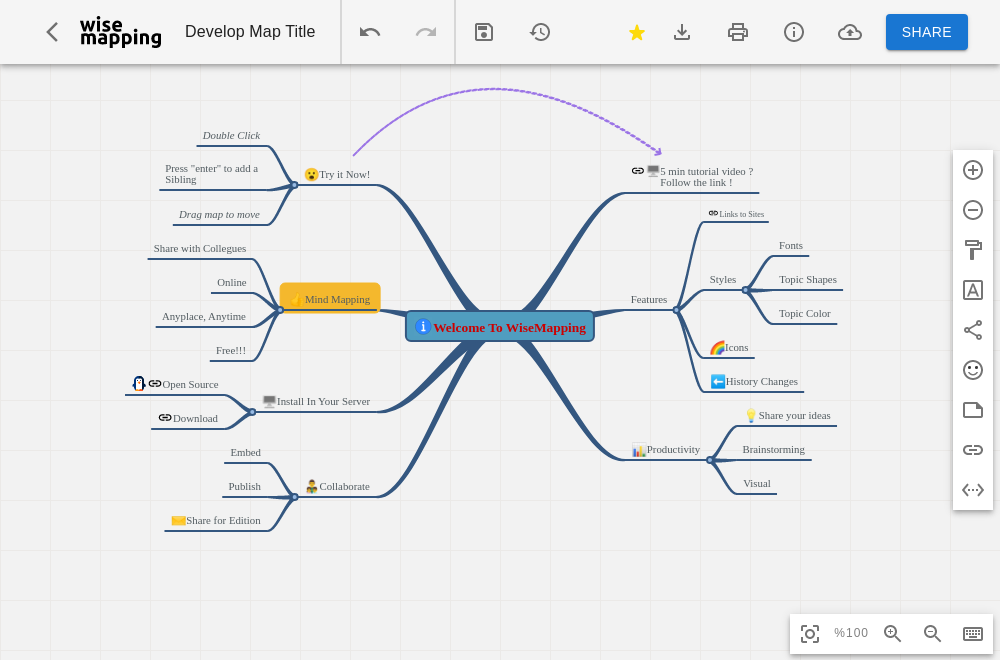Collapse the Styles branch node
This screenshot has height=660, width=1000.
pos(745,290)
